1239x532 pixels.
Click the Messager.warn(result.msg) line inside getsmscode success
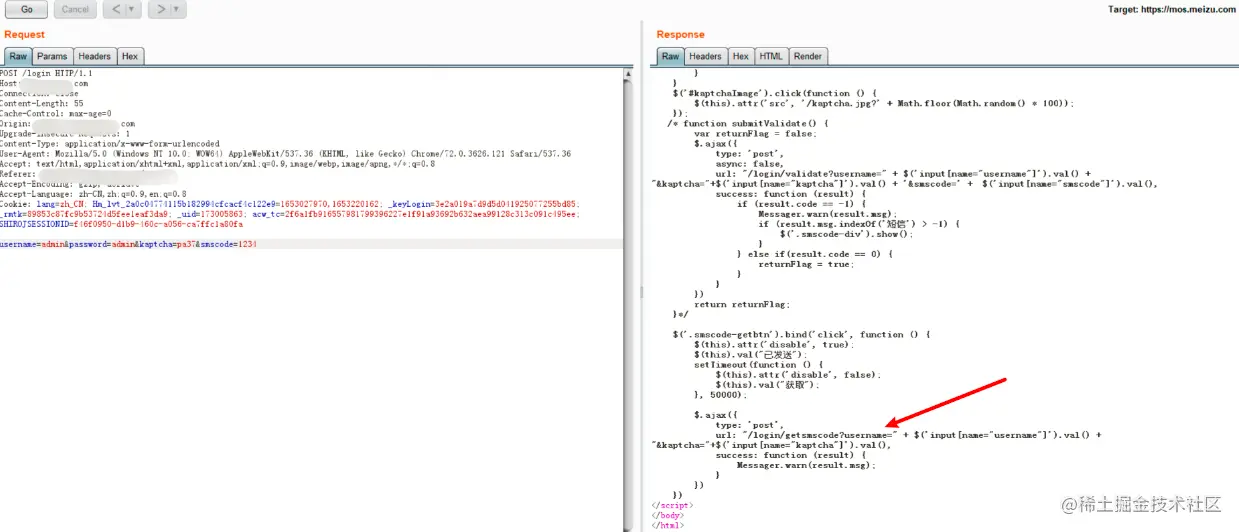pyautogui.click(x=806, y=465)
